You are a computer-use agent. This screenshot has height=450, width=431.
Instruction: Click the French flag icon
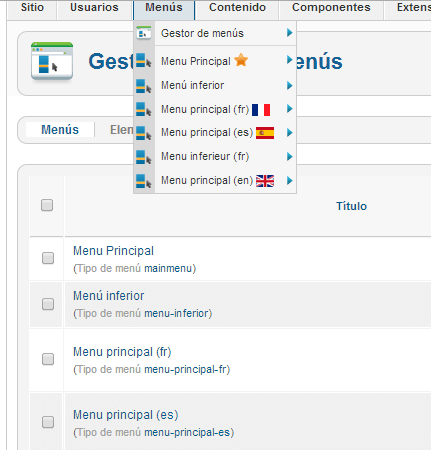[261, 109]
